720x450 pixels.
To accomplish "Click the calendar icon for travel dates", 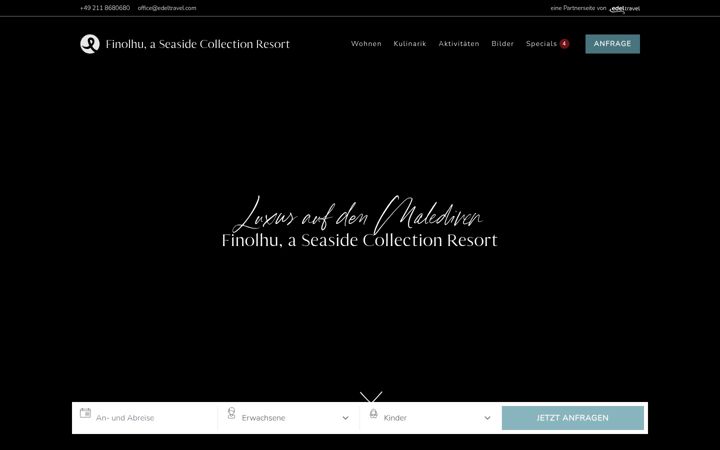I will click(x=85, y=413).
